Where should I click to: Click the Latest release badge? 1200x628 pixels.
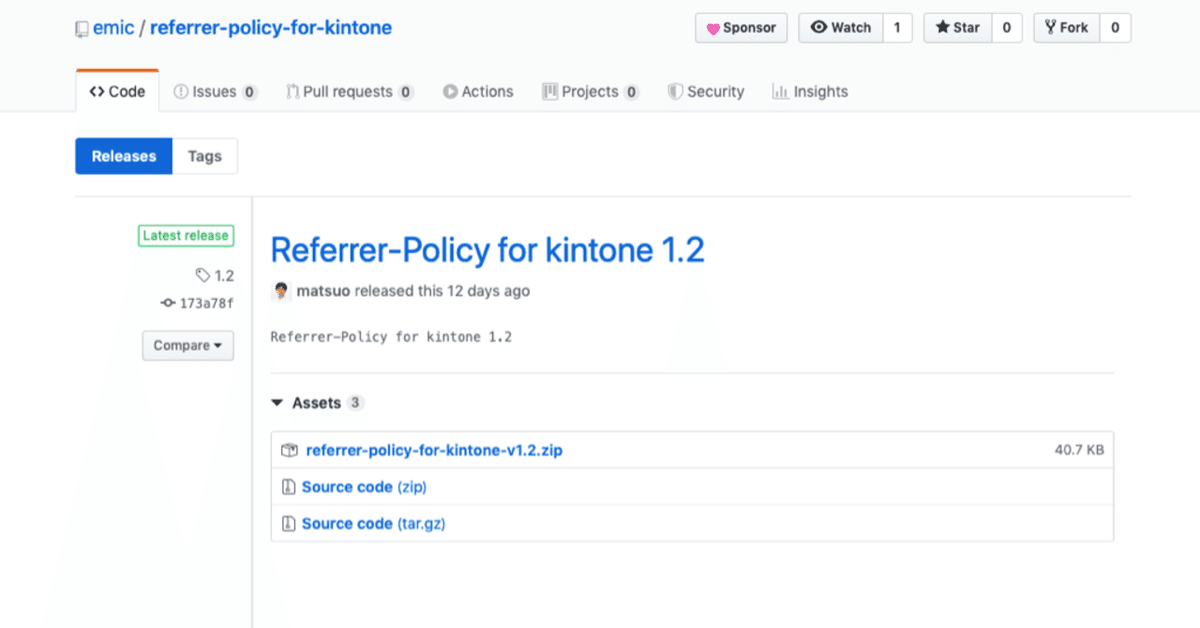[x=186, y=236]
